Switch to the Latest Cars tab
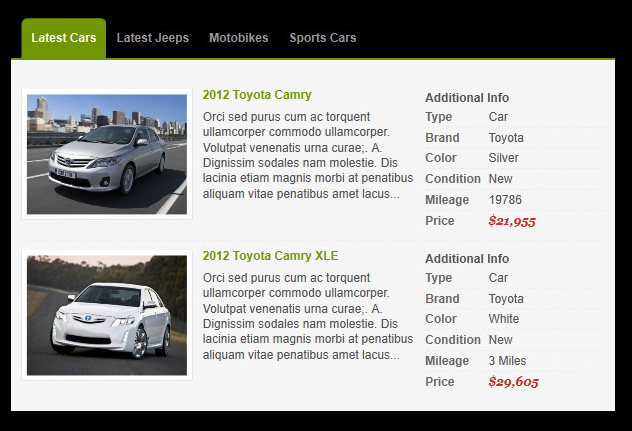This screenshot has width=632, height=431. pos(64,38)
